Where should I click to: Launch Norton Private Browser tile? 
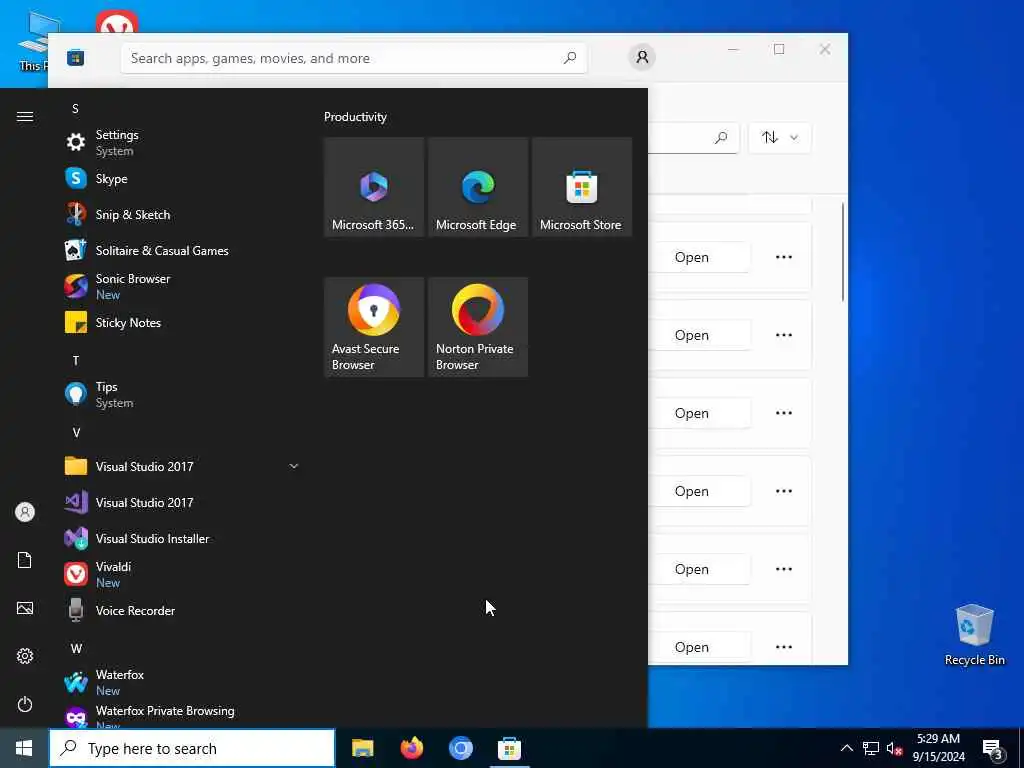coord(478,327)
